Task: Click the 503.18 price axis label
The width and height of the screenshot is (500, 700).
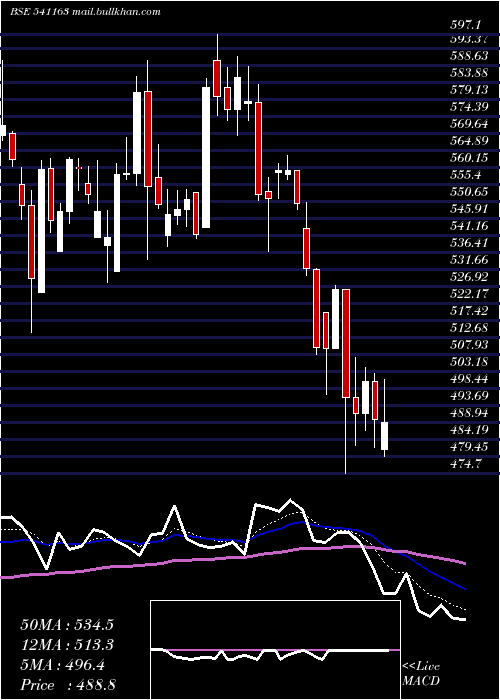Action: tap(468, 362)
